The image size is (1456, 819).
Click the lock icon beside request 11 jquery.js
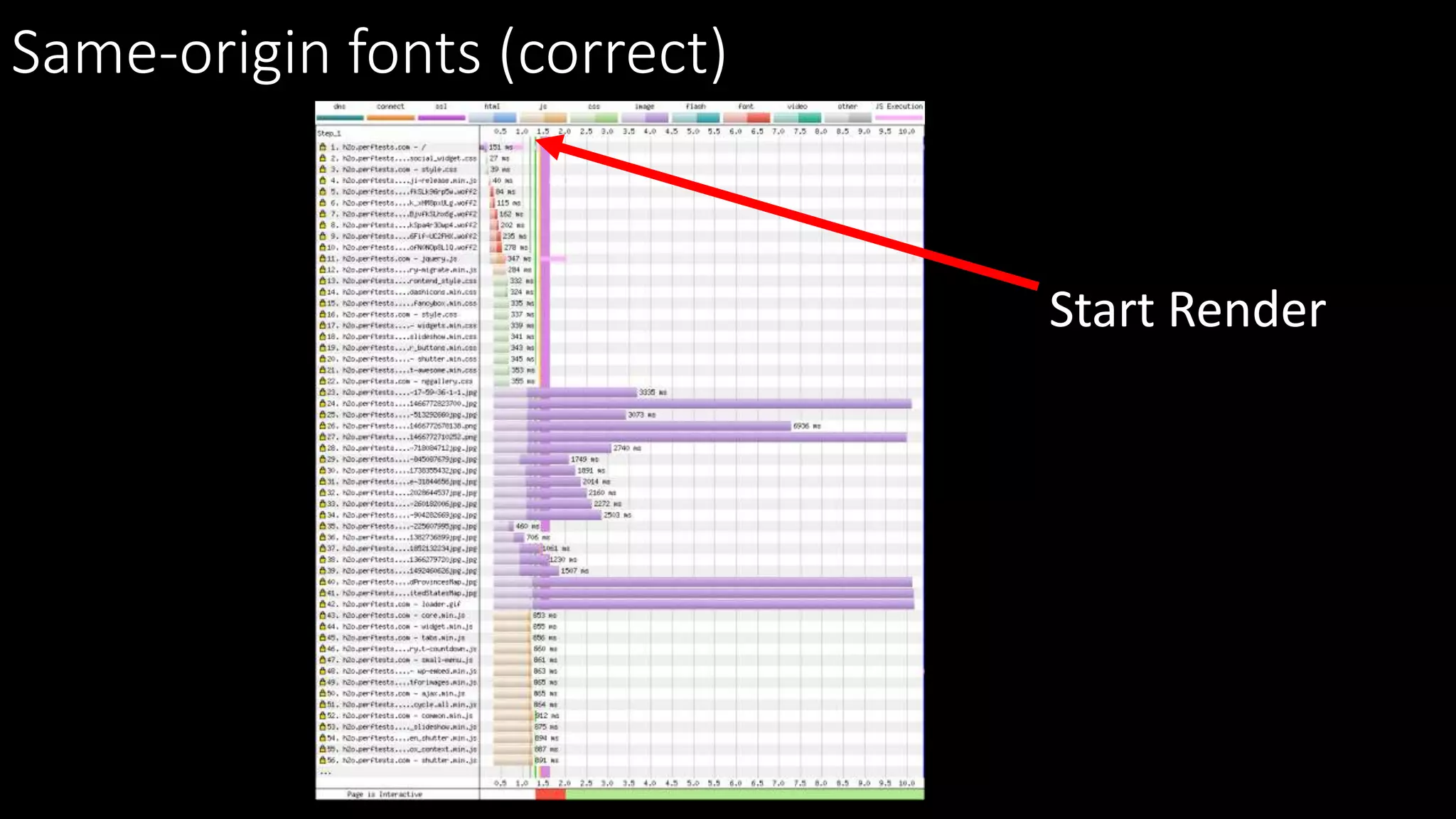point(323,259)
